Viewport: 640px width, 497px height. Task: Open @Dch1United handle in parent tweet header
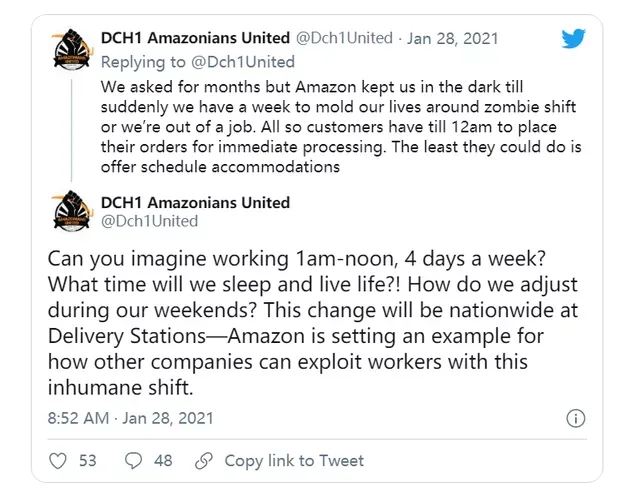(344, 38)
